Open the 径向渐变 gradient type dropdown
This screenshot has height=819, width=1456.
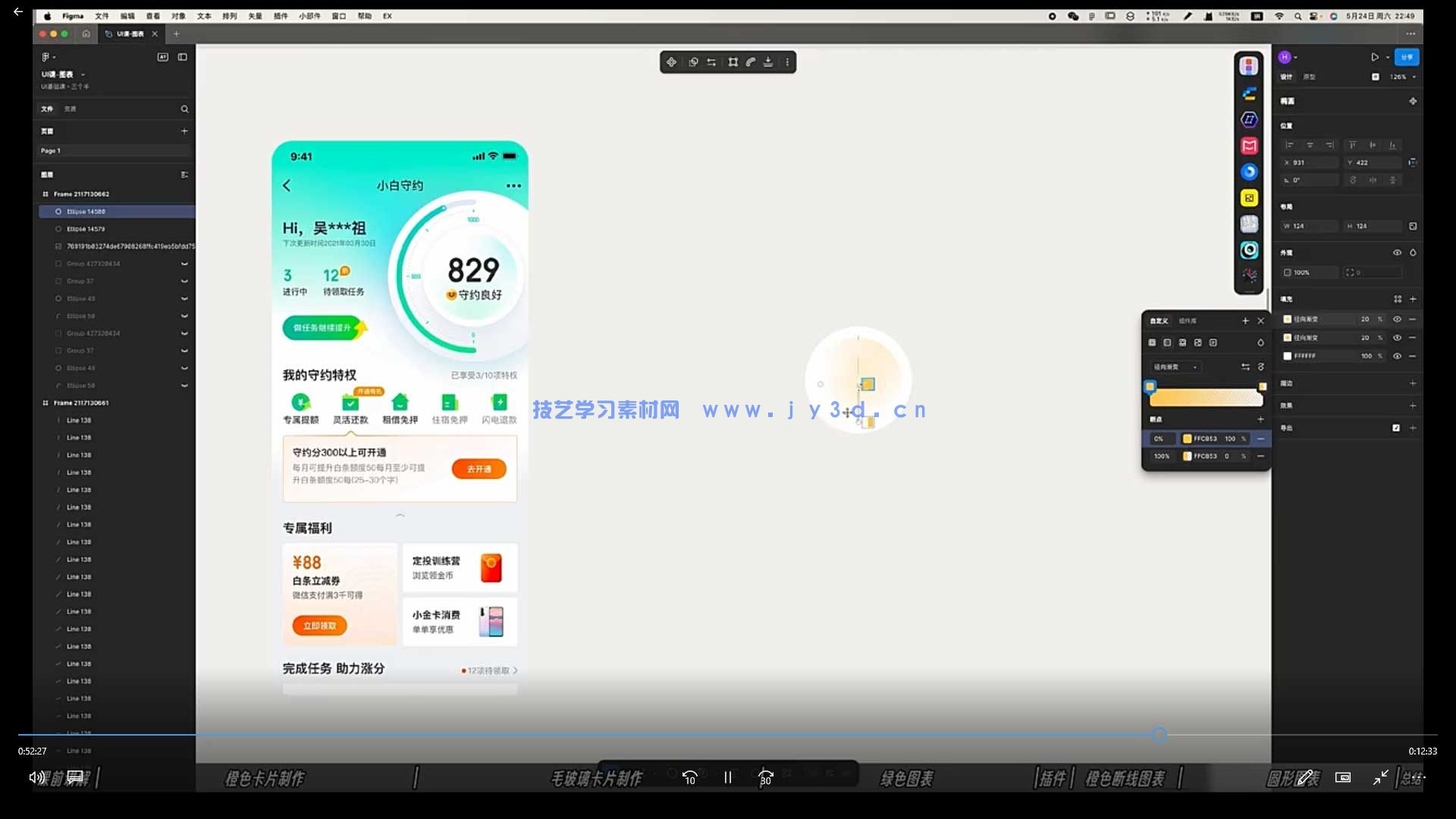click(x=1175, y=367)
